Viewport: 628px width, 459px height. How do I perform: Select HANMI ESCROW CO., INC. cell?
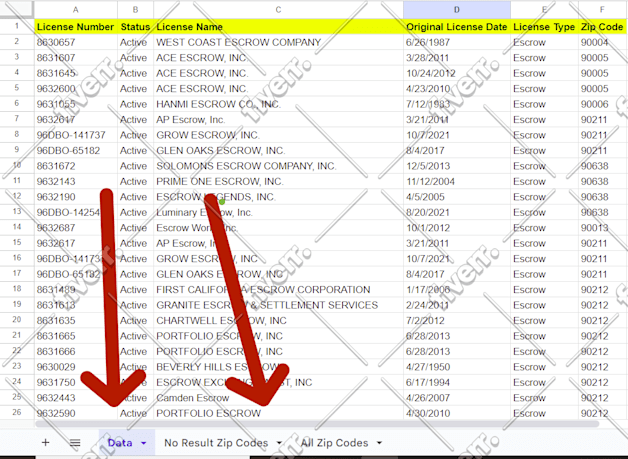278,104
